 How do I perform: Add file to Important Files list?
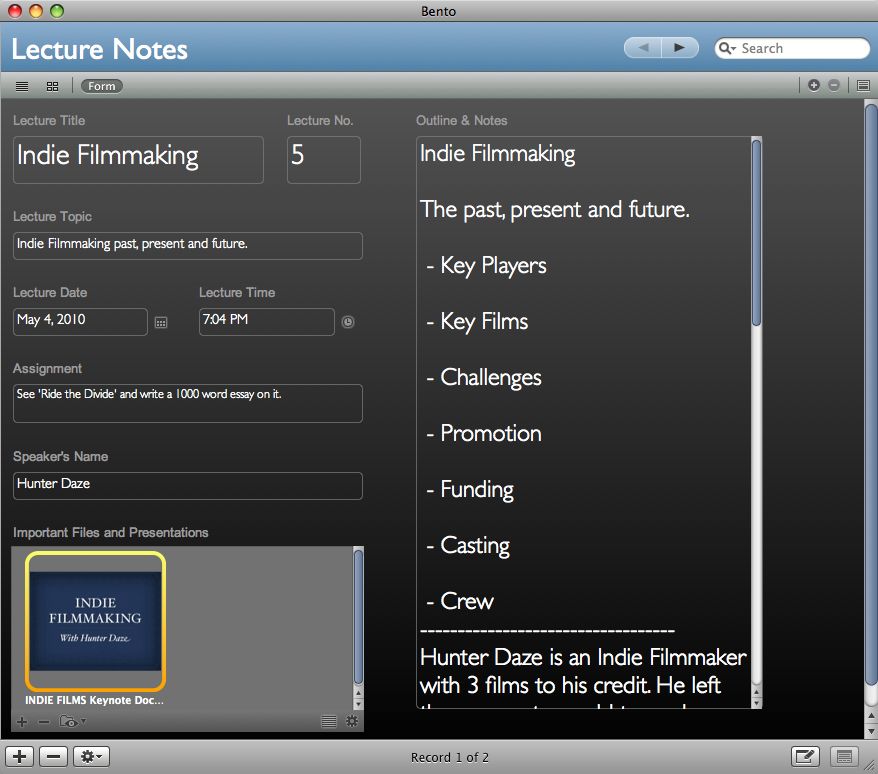(22, 721)
